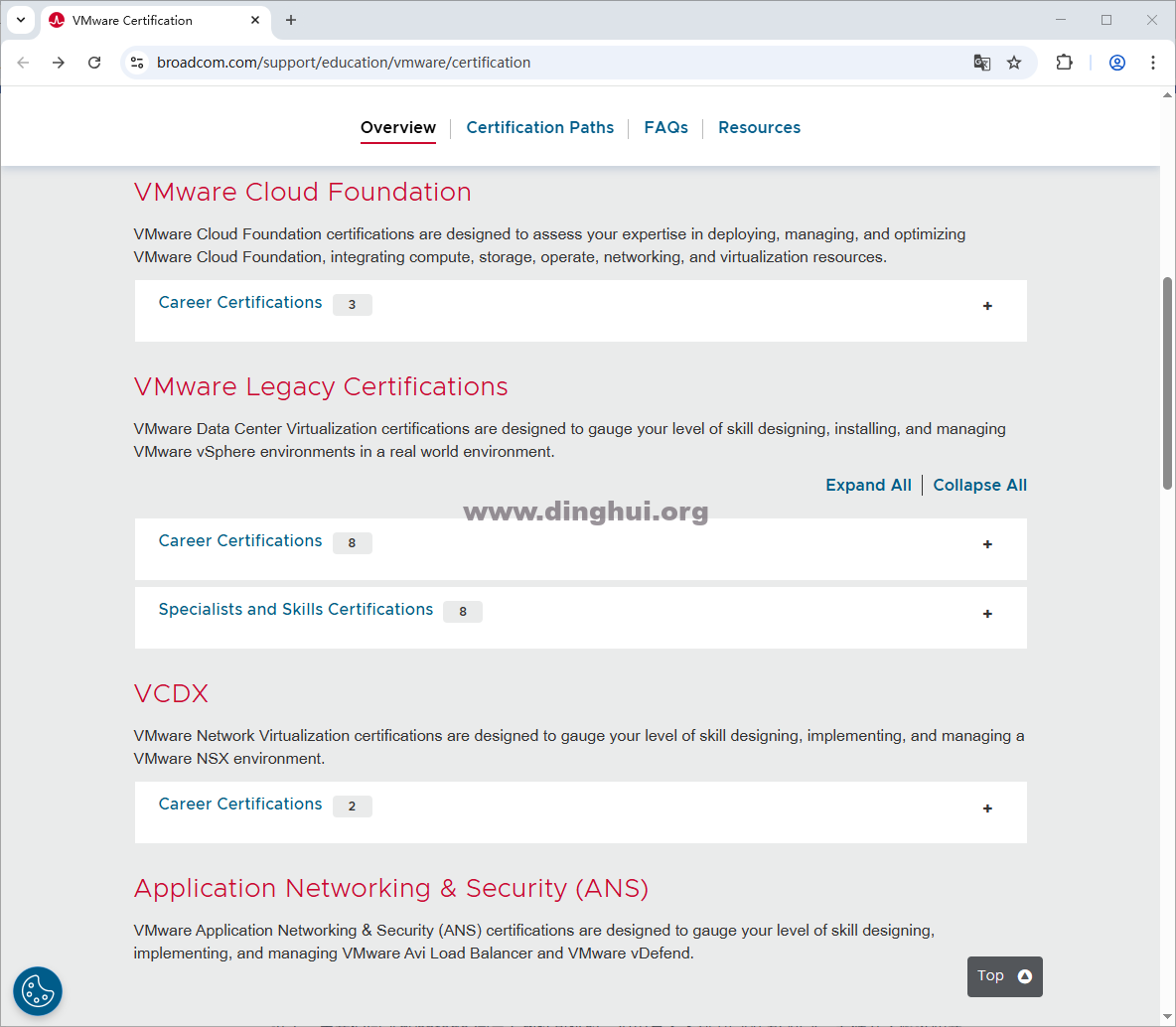Open the tab search dropdown arrow

(x=21, y=20)
